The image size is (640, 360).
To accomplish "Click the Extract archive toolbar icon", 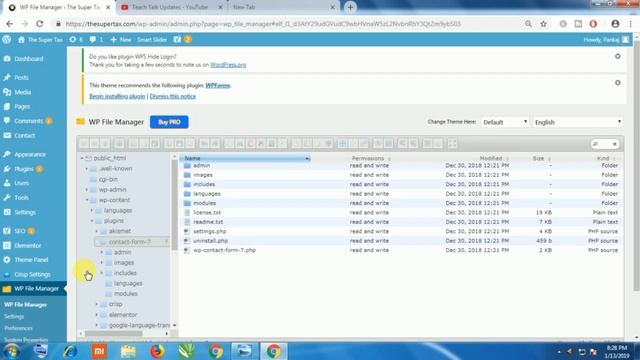I will (x=402, y=144).
